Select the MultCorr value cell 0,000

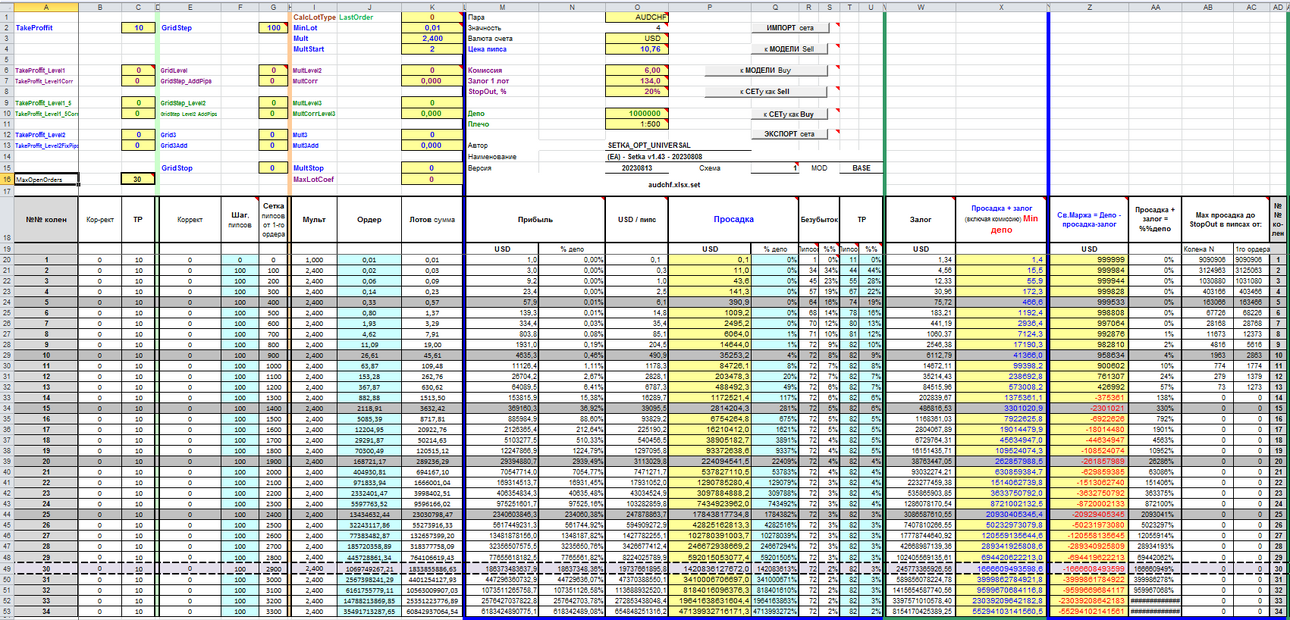[431, 81]
